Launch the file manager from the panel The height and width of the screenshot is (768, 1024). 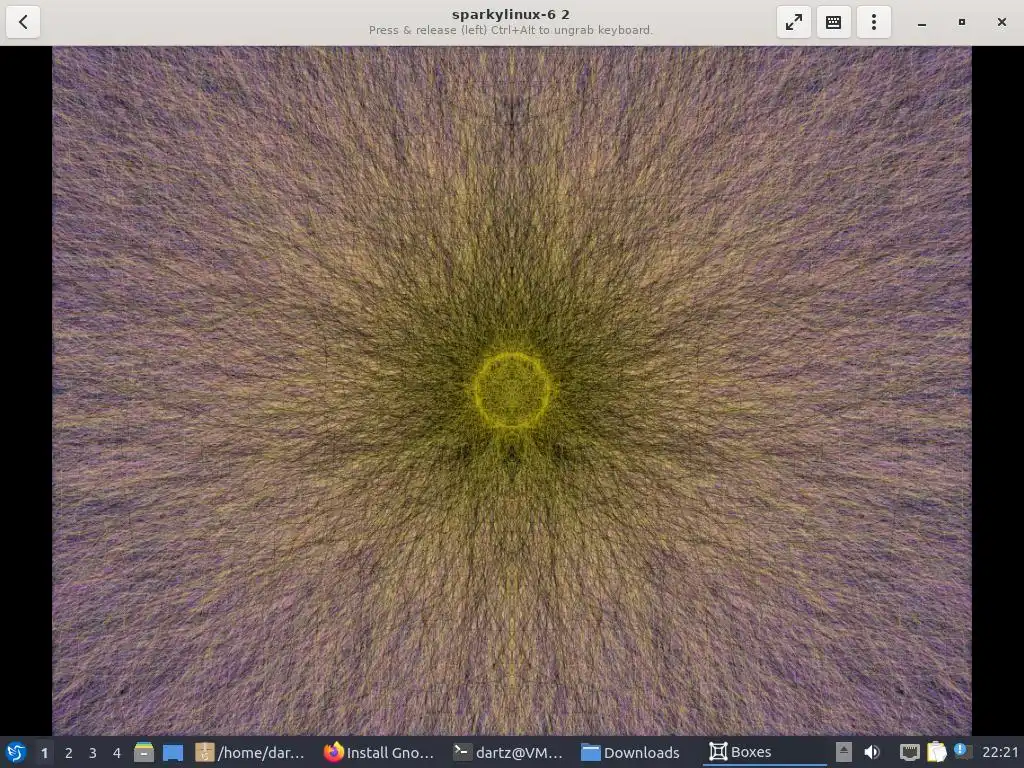144,752
